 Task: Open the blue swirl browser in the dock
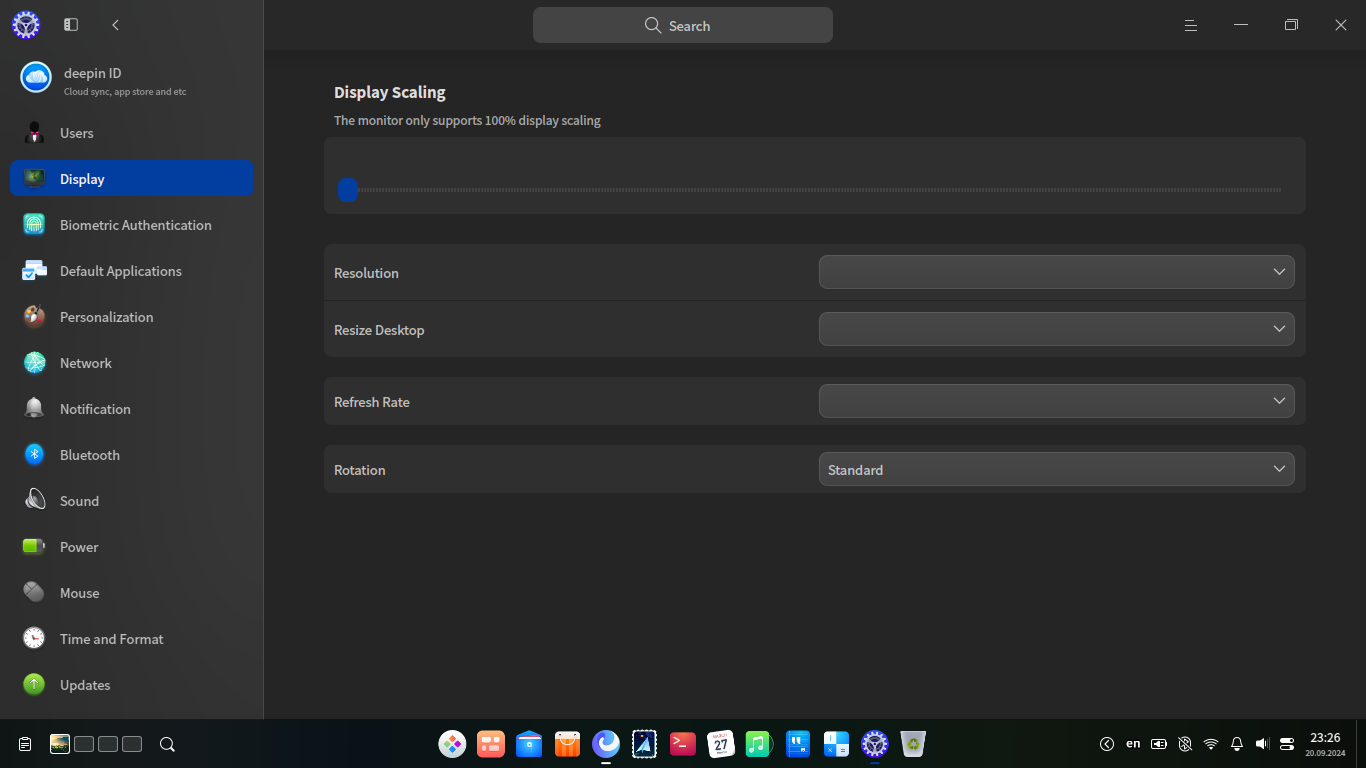[606, 743]
